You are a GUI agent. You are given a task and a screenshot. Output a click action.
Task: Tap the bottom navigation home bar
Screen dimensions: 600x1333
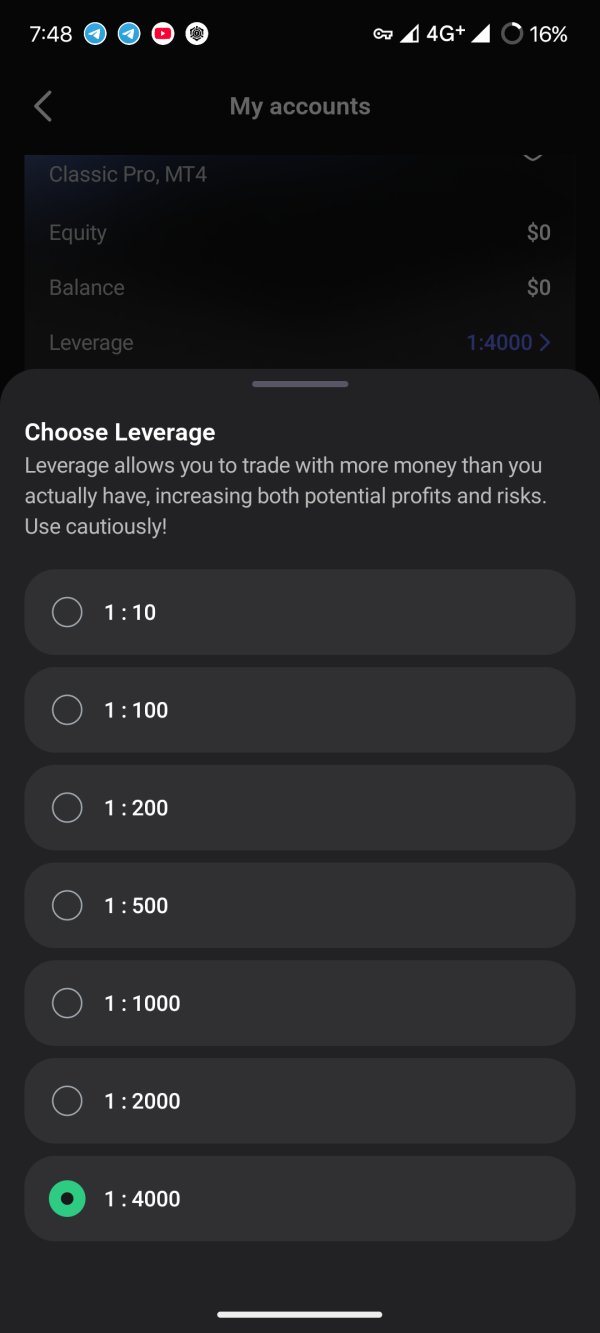point(300,1314)
